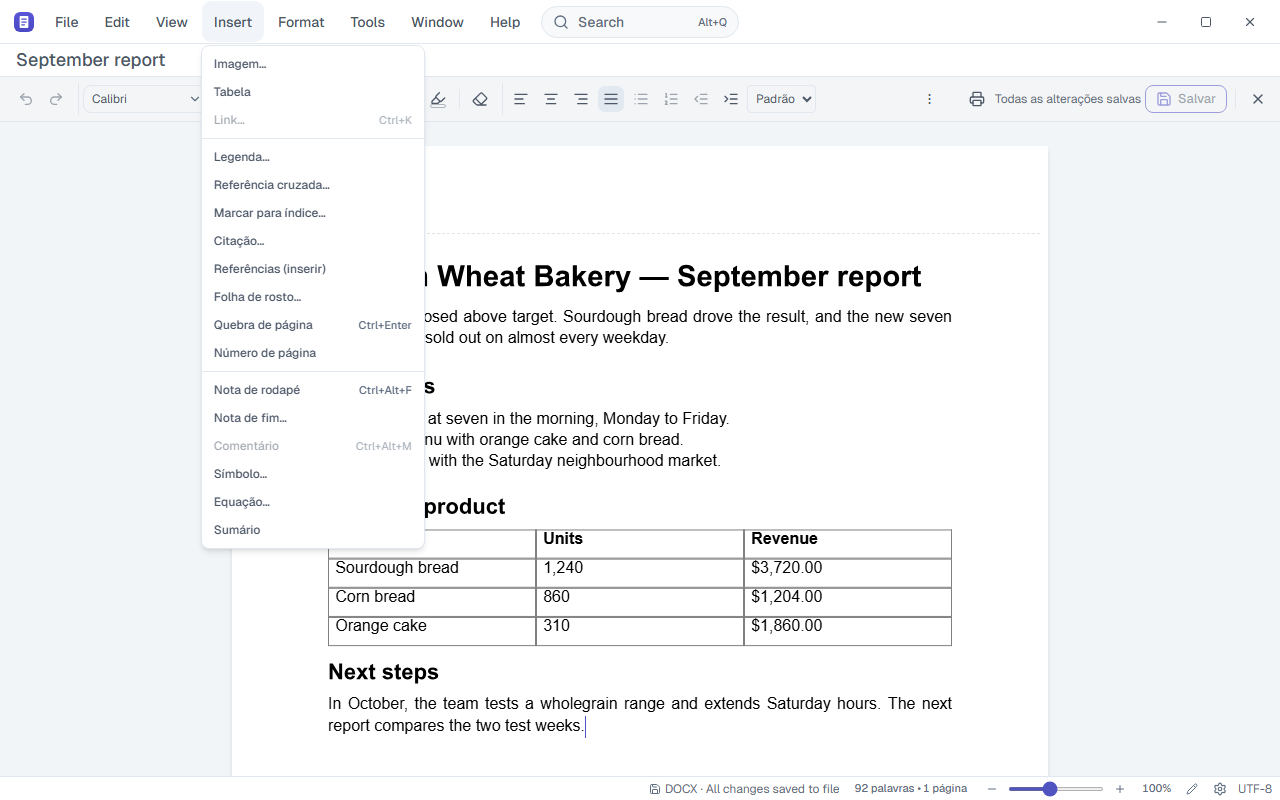Open the Window menu
The width and height of the screenshot is (1280, 800).
pyautogui.click(x=438, y=22)
